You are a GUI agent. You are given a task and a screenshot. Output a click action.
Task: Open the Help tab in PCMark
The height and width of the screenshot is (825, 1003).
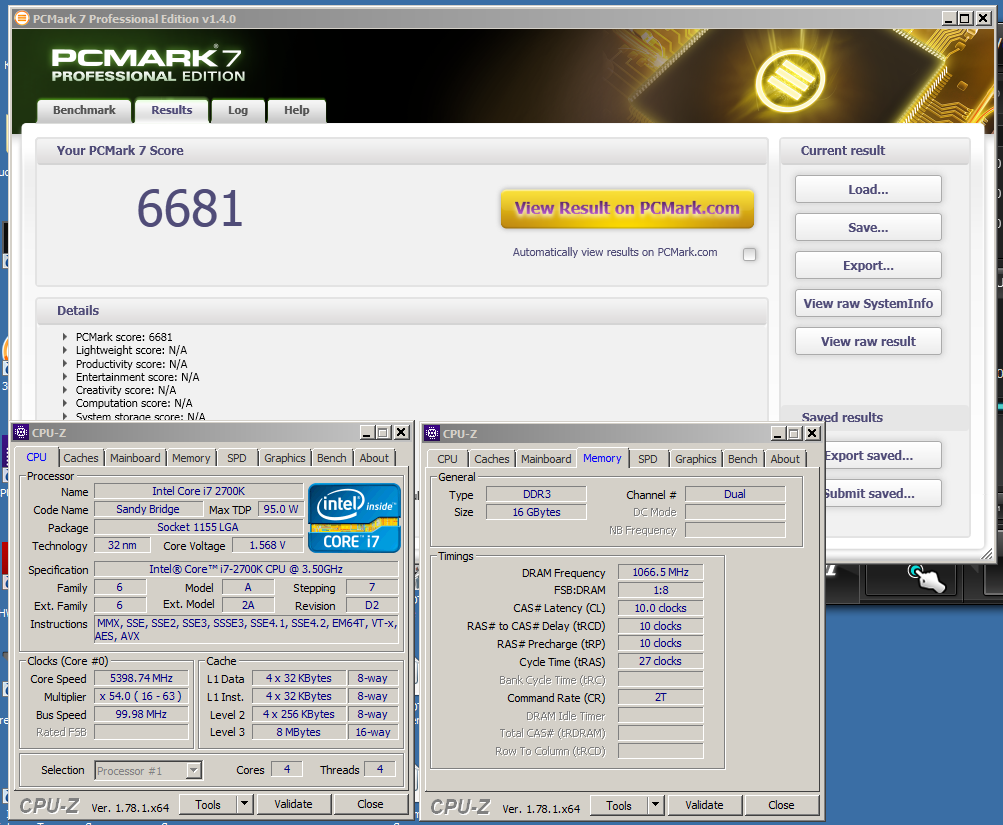297,110
